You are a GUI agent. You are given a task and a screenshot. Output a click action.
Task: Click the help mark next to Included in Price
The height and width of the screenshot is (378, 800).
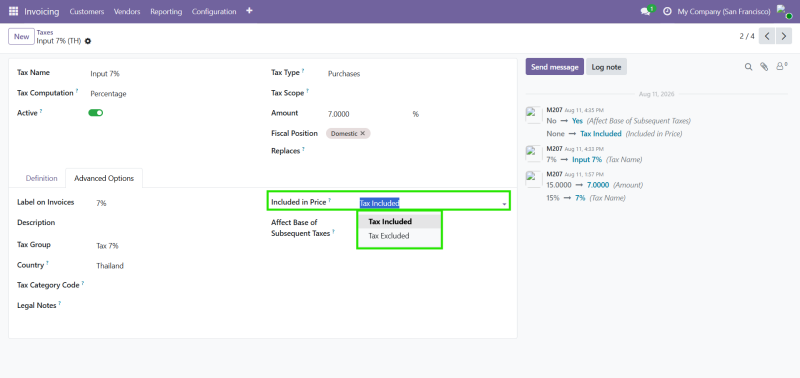tap(330, 200)
